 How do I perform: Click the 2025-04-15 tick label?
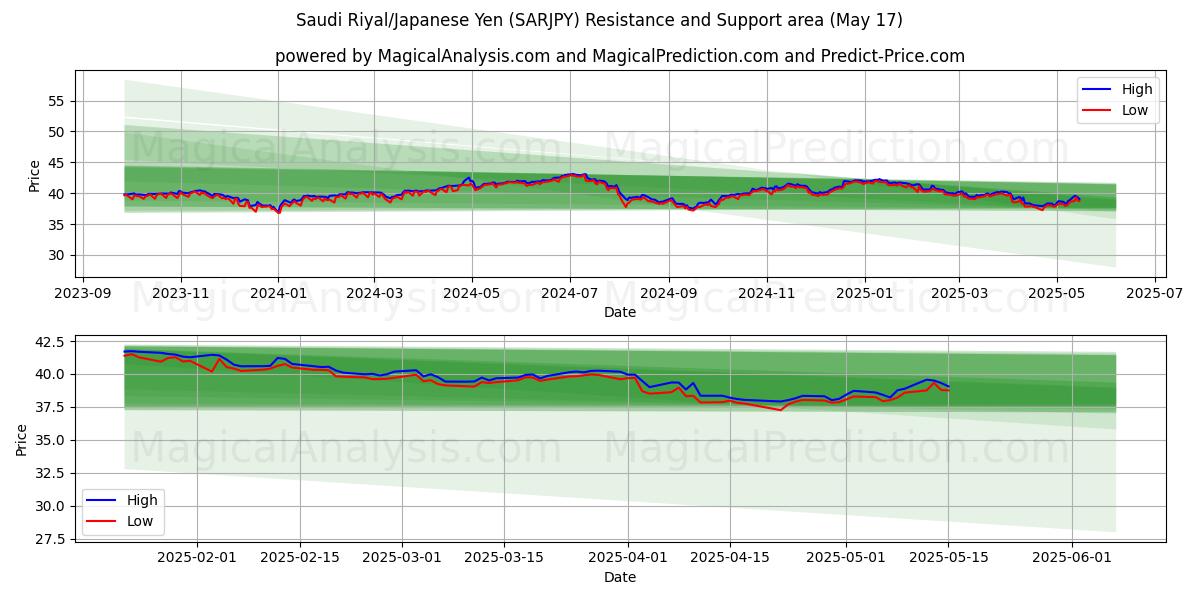[x=729, y=557]
